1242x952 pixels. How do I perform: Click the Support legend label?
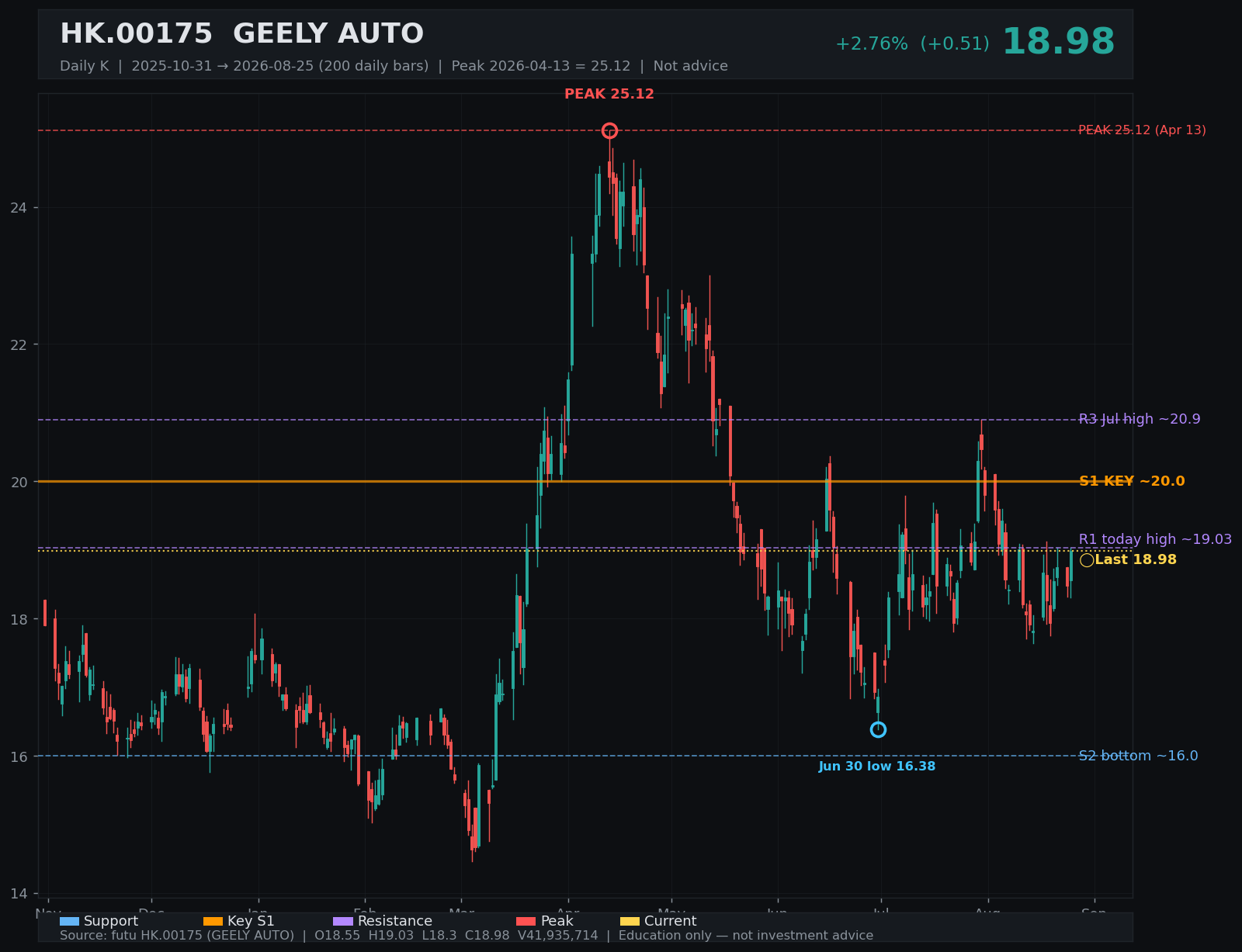pyautogui.click(x=111, y=922)
